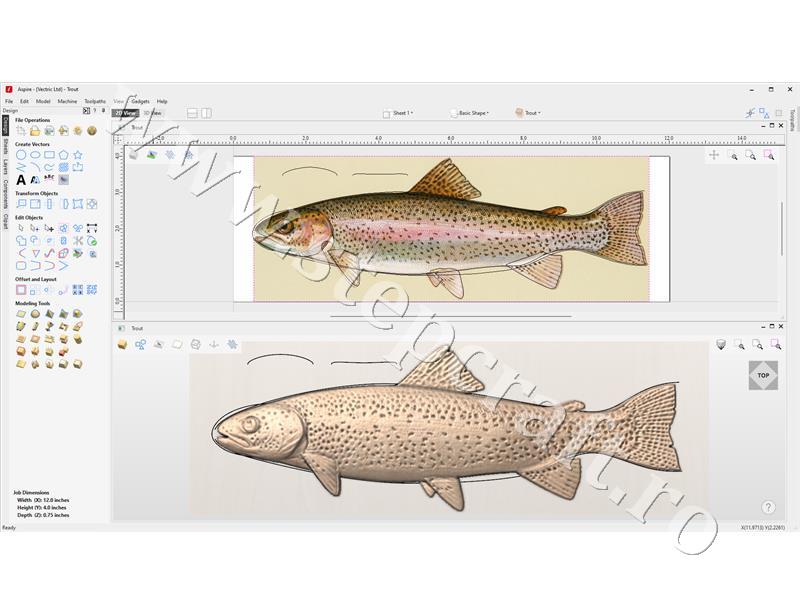Expand the Toolpaths panel tab on the right
Screen dimensions: 800x615
tap(792, 119)
